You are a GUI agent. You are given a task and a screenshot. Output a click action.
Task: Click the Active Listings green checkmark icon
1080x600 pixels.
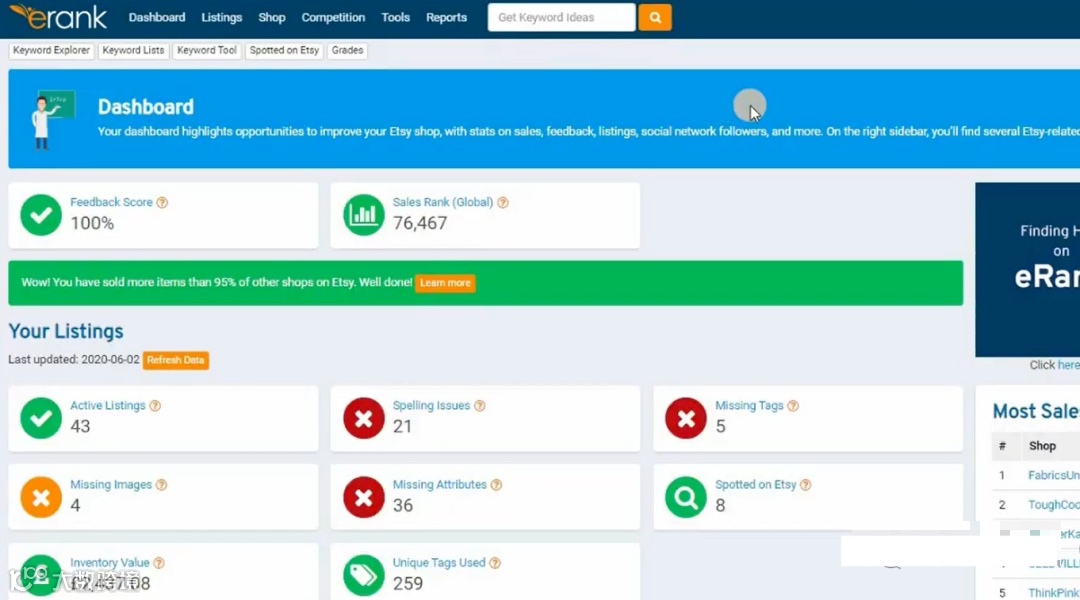tap(41, 418)
